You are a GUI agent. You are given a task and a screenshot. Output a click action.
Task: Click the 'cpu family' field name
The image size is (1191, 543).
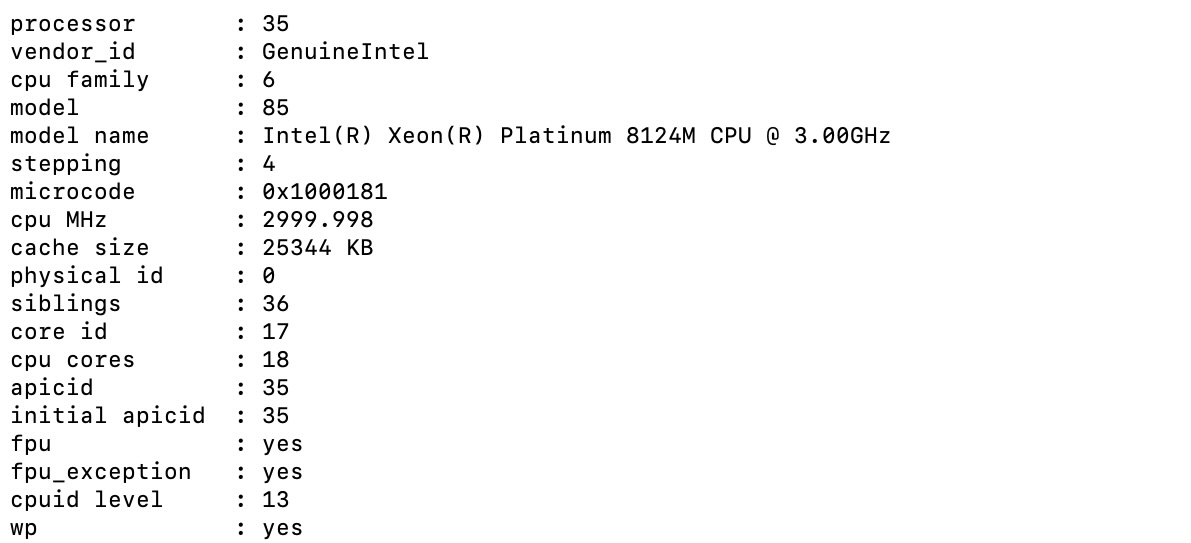click(x=80, y=79)
